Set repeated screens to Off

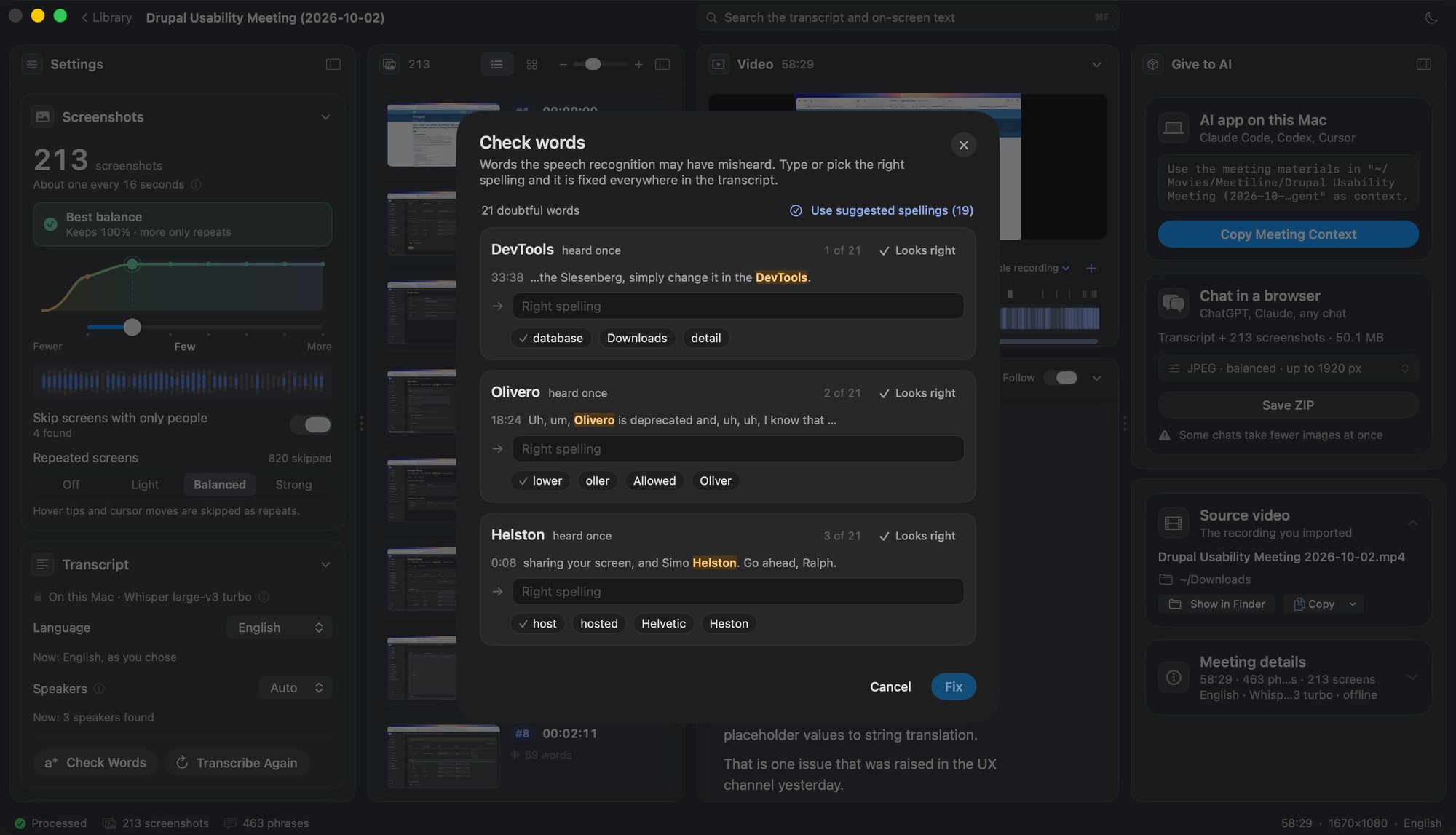click(71, 485)
